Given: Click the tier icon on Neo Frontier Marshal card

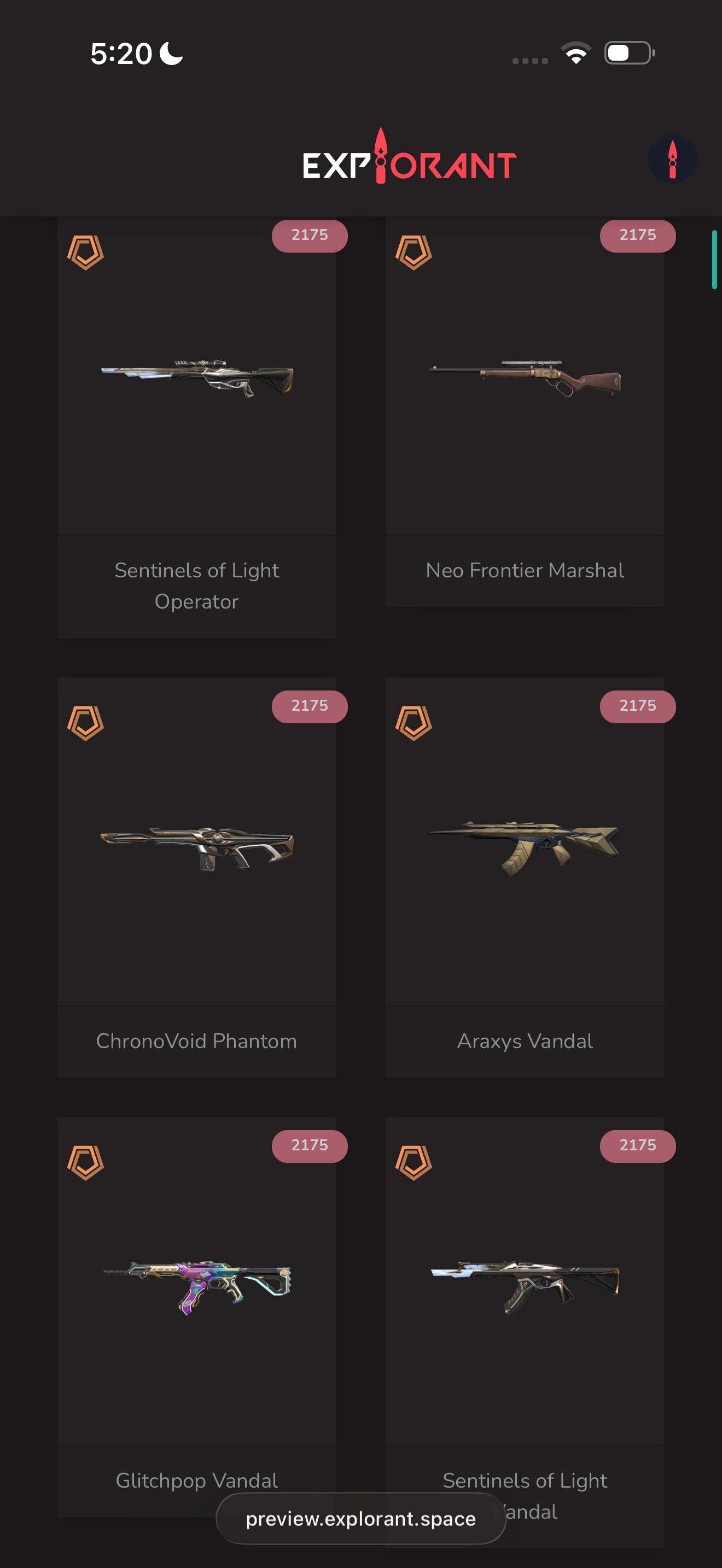Looking at the screenshot, I should (x=414, y=253).
